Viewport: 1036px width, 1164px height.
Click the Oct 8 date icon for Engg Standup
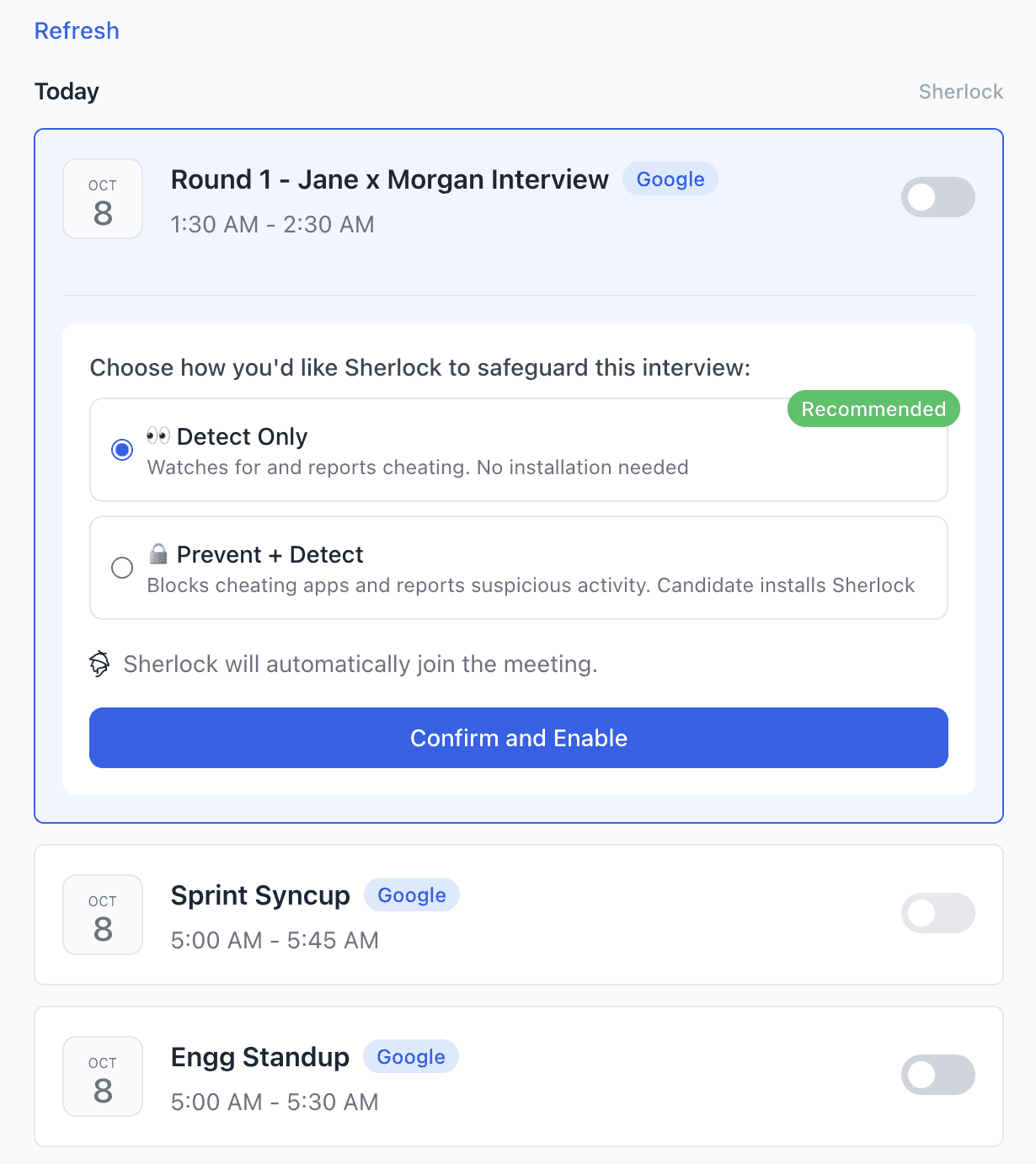(x=103, y=1076)
